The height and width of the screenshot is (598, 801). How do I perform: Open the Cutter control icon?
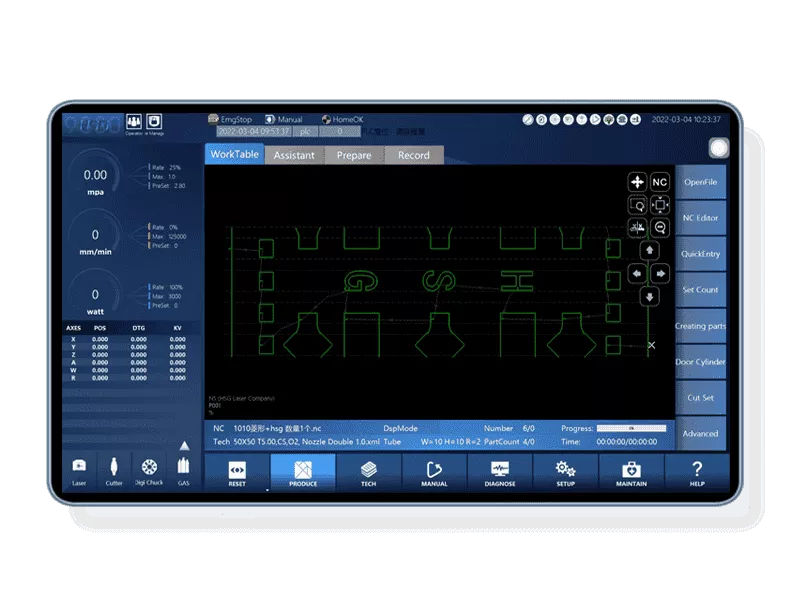[114, 471]
